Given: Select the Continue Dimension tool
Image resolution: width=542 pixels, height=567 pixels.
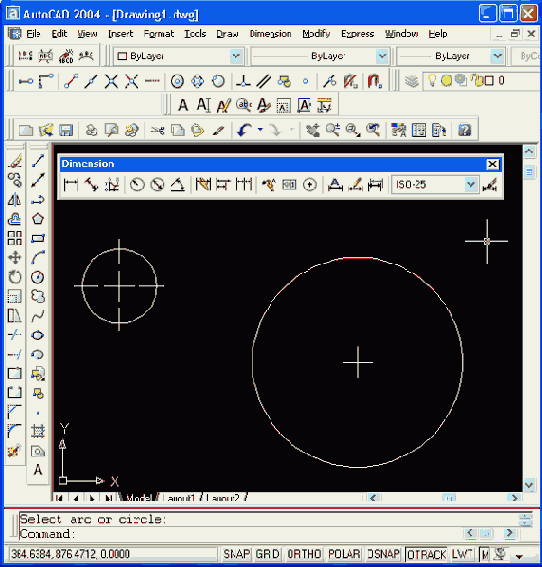Looking at the screenshot, I should [x=244, y=185].
